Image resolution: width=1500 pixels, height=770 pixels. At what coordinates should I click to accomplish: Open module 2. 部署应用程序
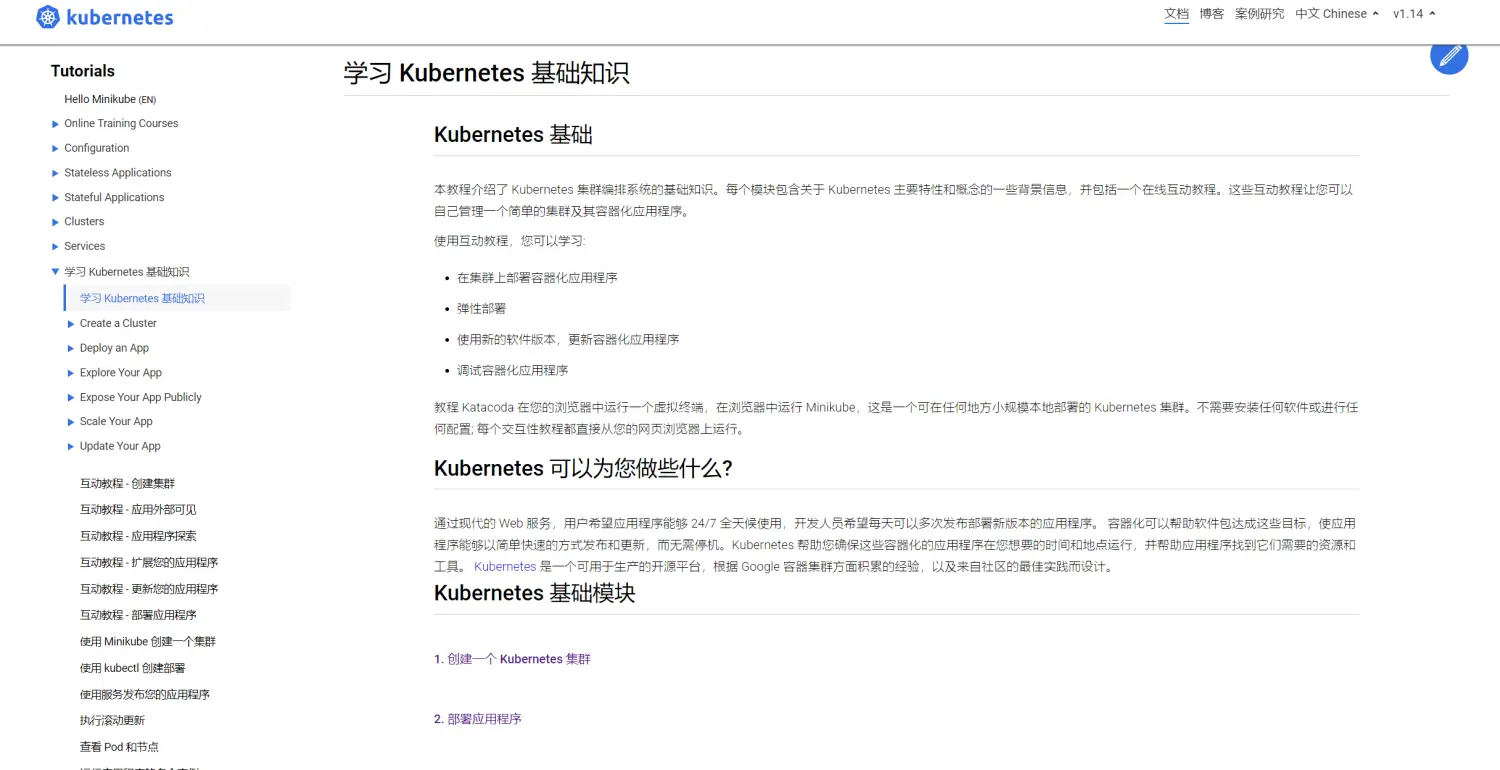pos(478,719)
